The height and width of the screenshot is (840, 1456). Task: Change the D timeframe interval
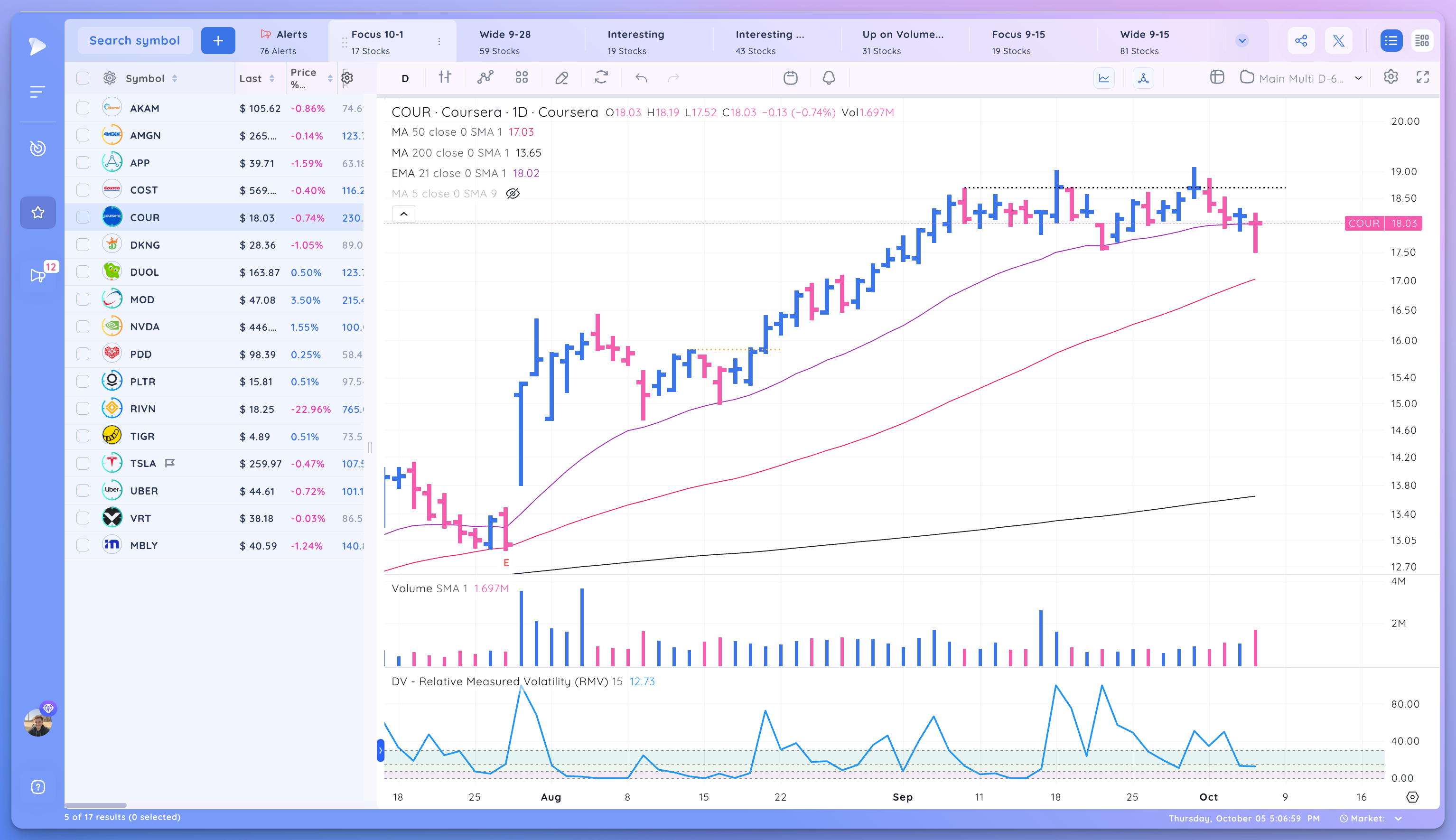(405, 78)
